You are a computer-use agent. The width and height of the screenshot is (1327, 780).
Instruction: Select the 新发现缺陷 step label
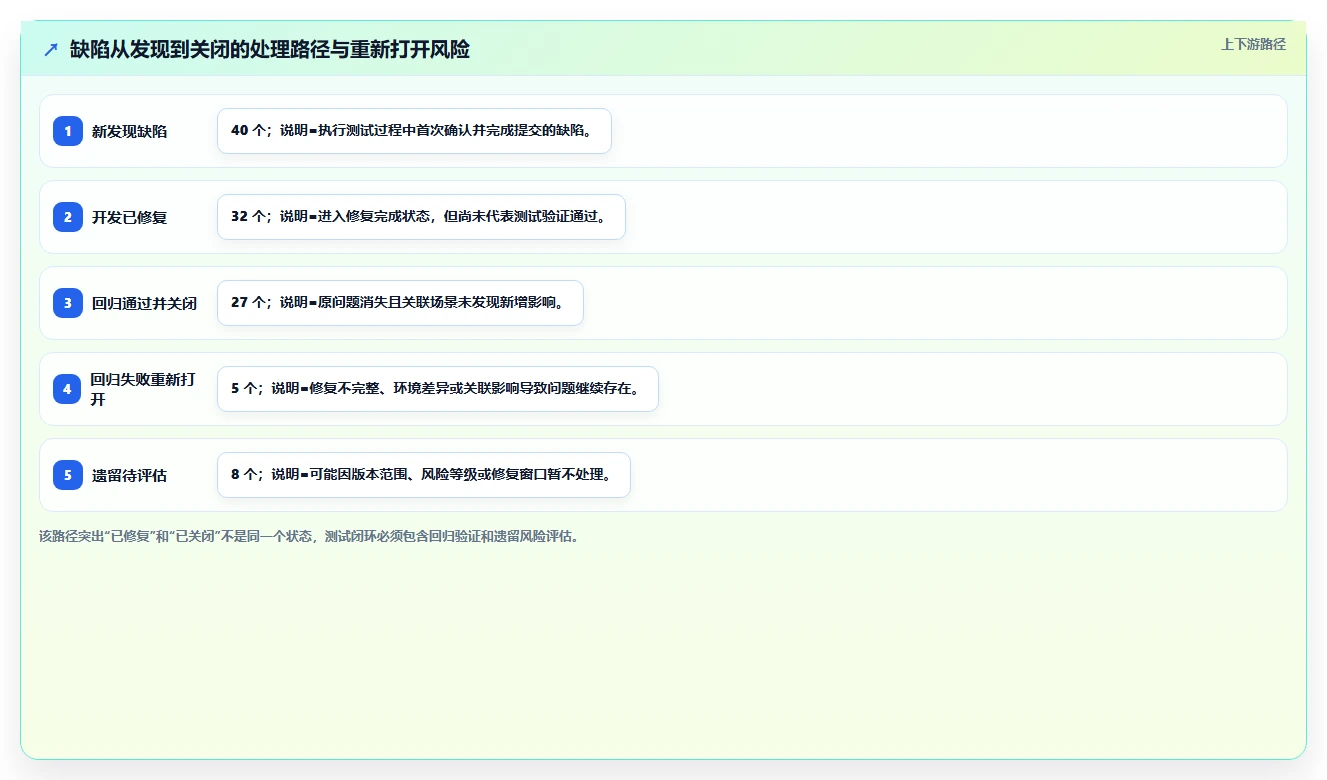point(130,132)
